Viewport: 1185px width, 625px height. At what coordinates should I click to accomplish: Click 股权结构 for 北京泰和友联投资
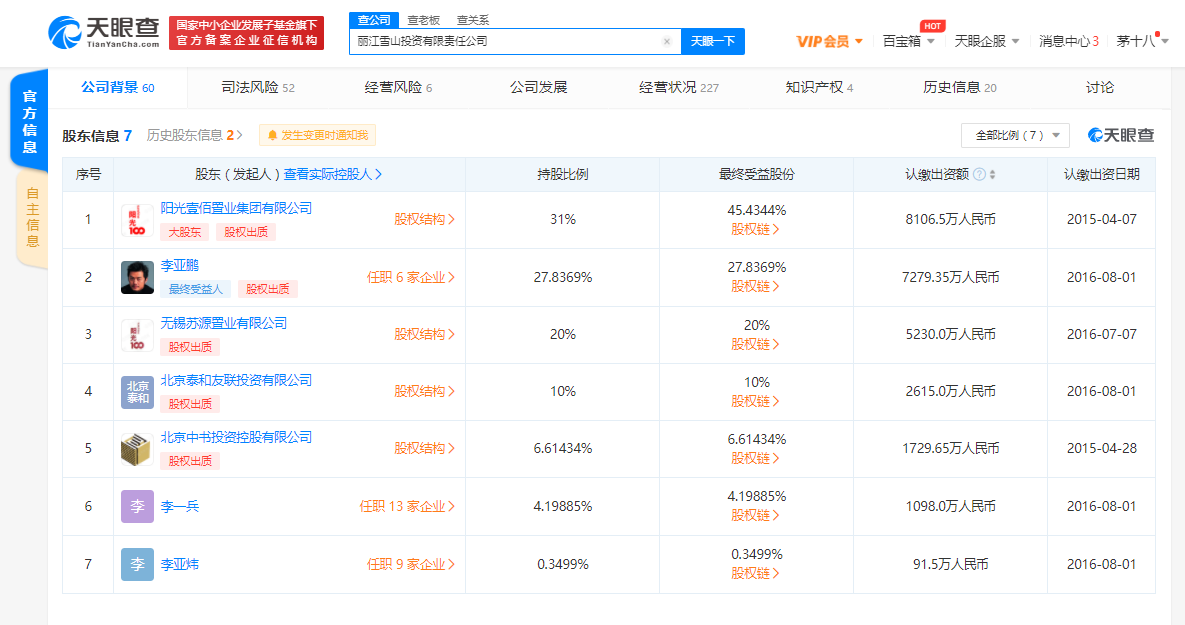pyautogui.click(x=424, y=391)
